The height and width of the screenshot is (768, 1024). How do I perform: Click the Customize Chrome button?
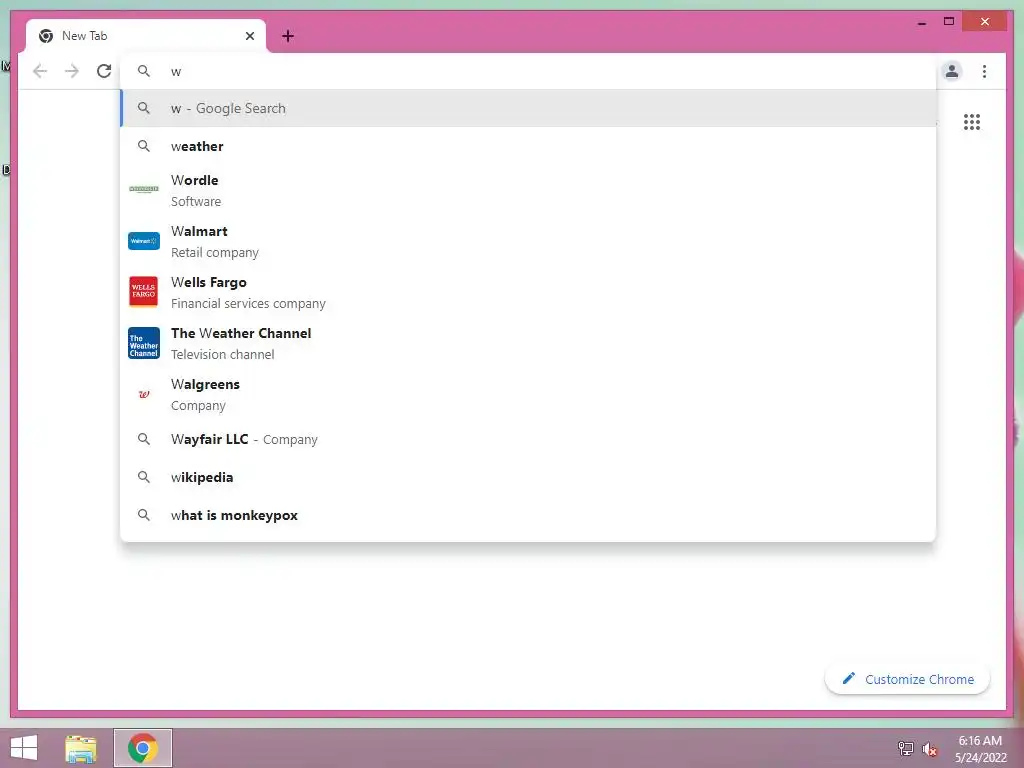(x=907, y=679)
